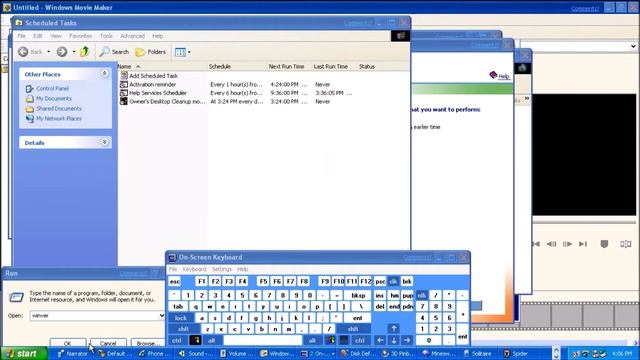Click the tab key on keyboard
This screenshot has height=360, width=640.
tap(178, 306)
